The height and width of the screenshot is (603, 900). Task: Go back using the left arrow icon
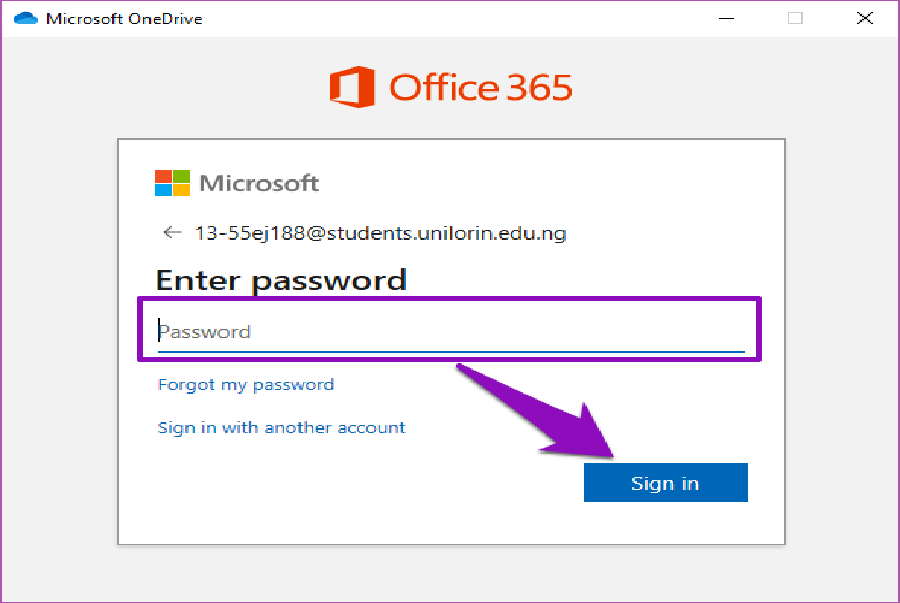[172, 233]
